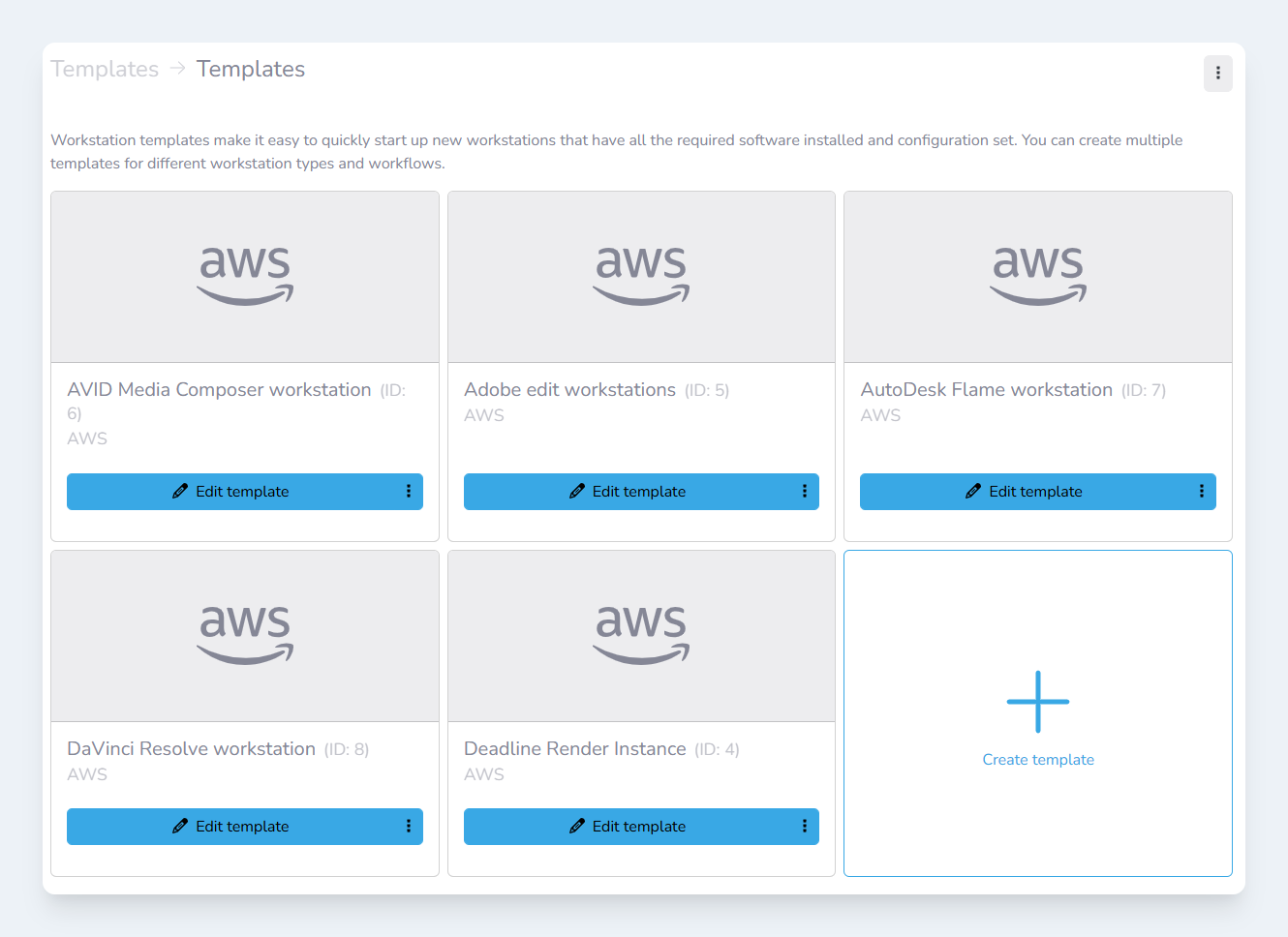The image size is (1288, 937).
Task: Click the plus icon to create template
Action: coord(1037,702)
